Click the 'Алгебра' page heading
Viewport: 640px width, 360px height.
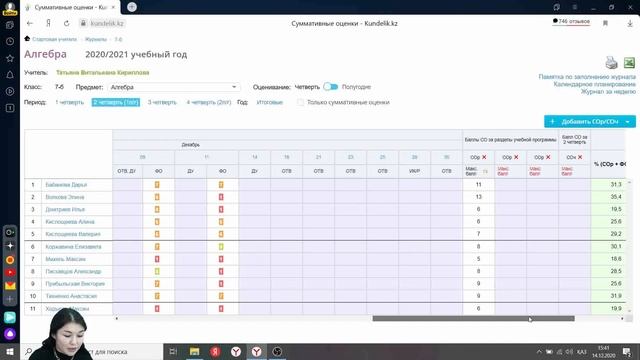click(45, 54)
